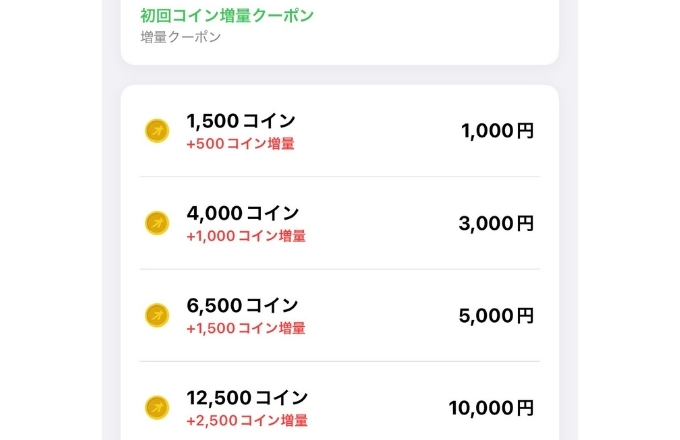The width and height of the screenshot is (680, 440).
Task: Click the +500コイン増量 bonus label
Action: tap(241, 143)
